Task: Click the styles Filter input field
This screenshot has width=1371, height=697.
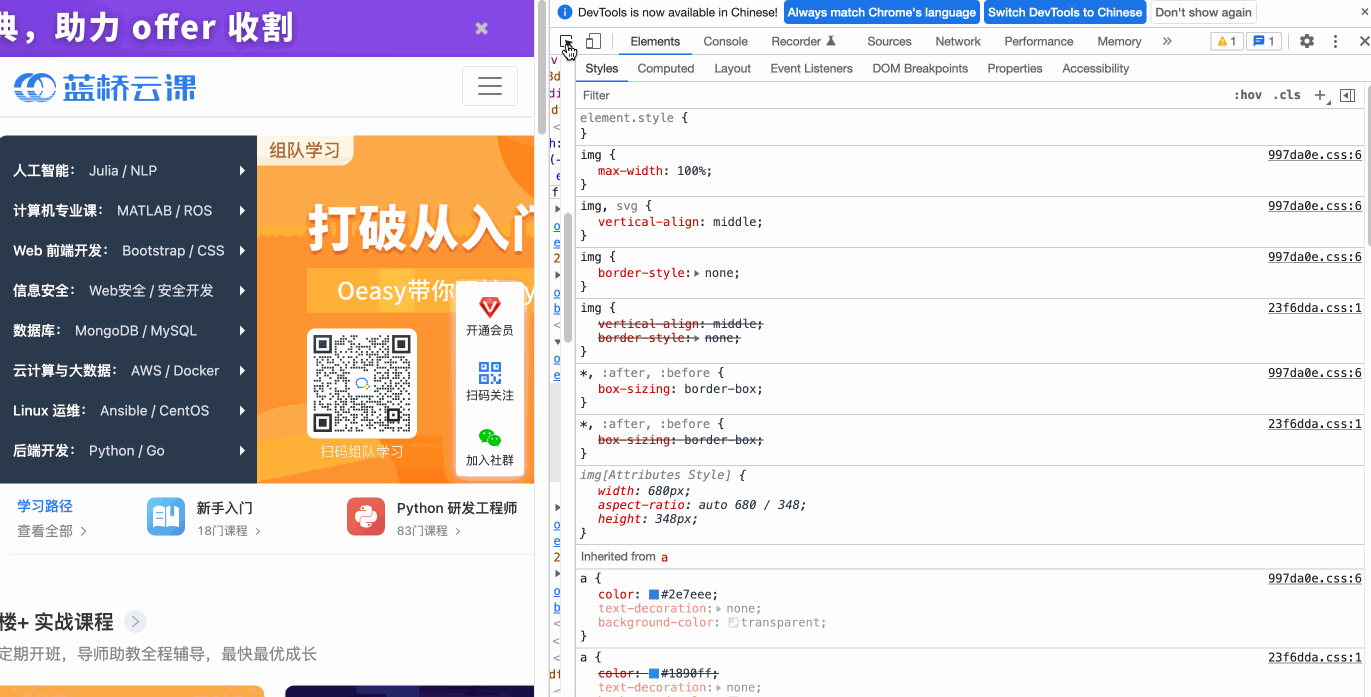Action: point(900,95)
